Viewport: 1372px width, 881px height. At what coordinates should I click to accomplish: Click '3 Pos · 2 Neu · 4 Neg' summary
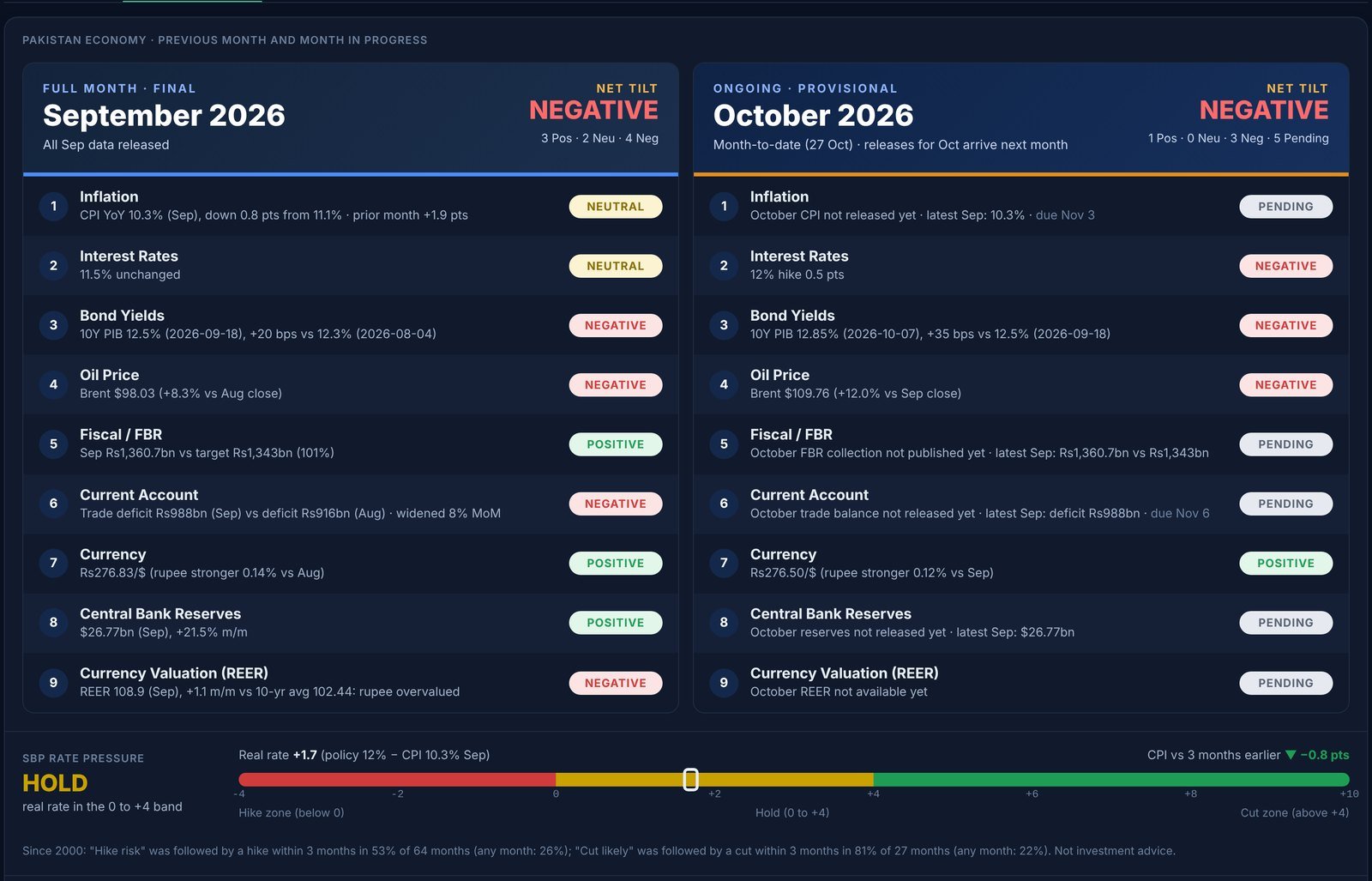[x=599, y=138]
